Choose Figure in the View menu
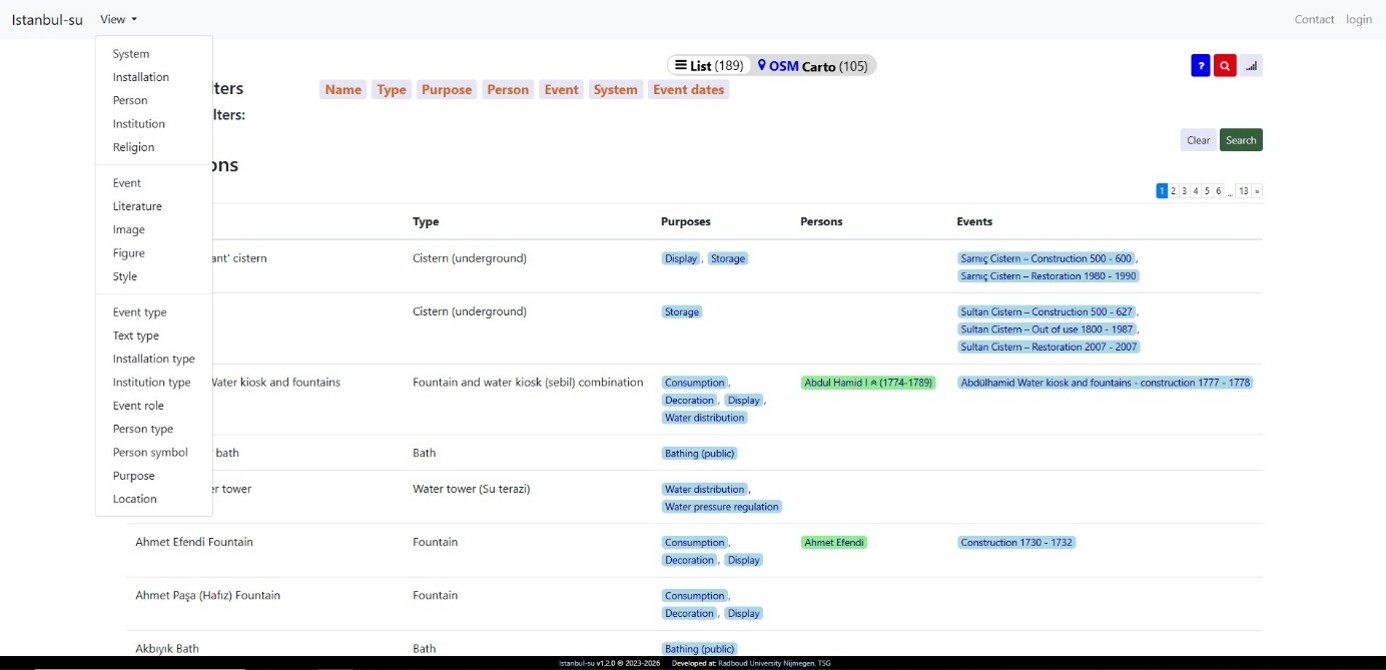The height and width of the screenshot is (670, 1386). click(129, 253)
